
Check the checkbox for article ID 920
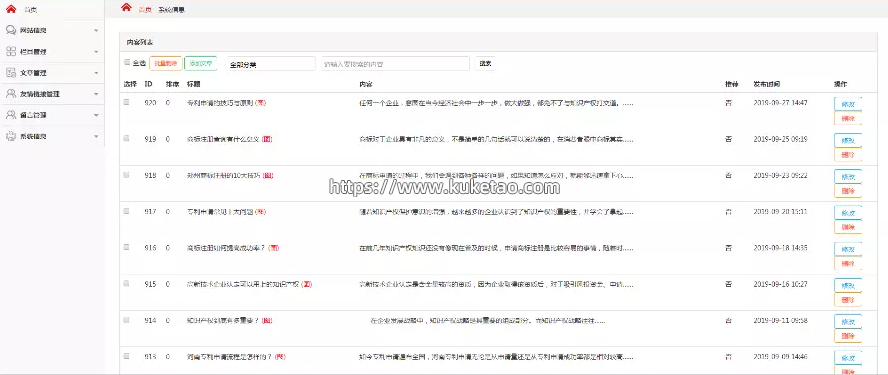(x=127, y=102)
